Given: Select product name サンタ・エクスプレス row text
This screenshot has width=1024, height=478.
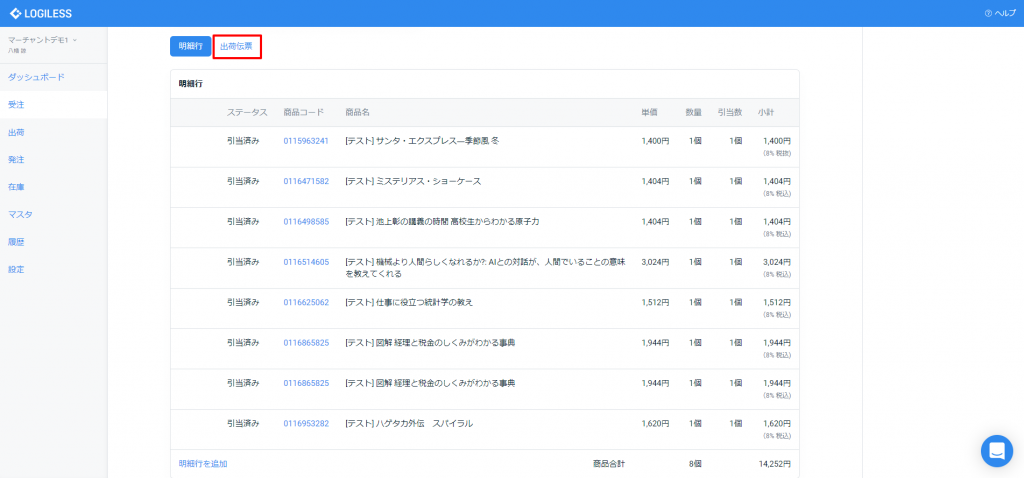Looking at the screenshot, I should [x=422, y=141].
